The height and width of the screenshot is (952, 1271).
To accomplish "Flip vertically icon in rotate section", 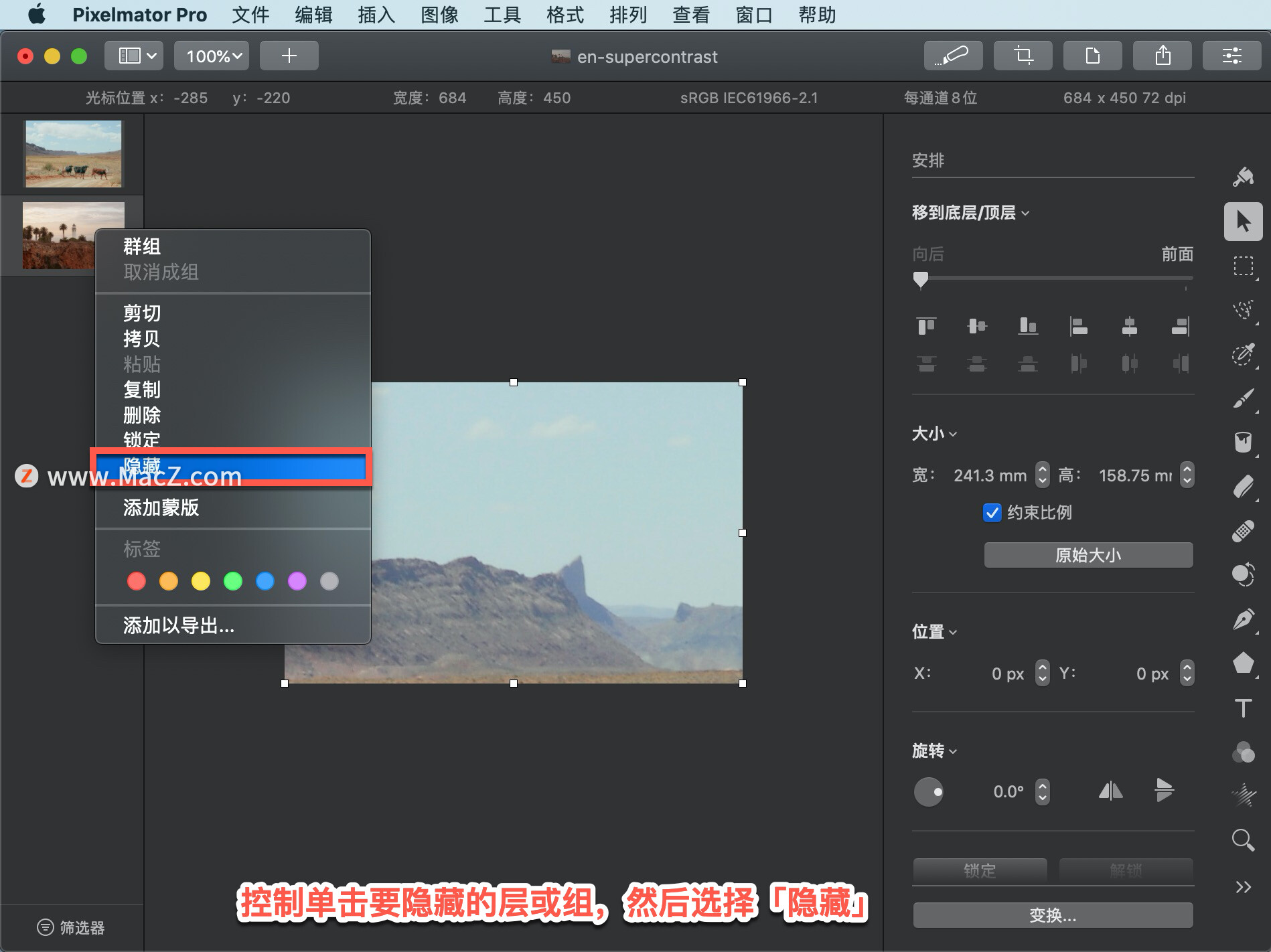I will click(1165, 790).
